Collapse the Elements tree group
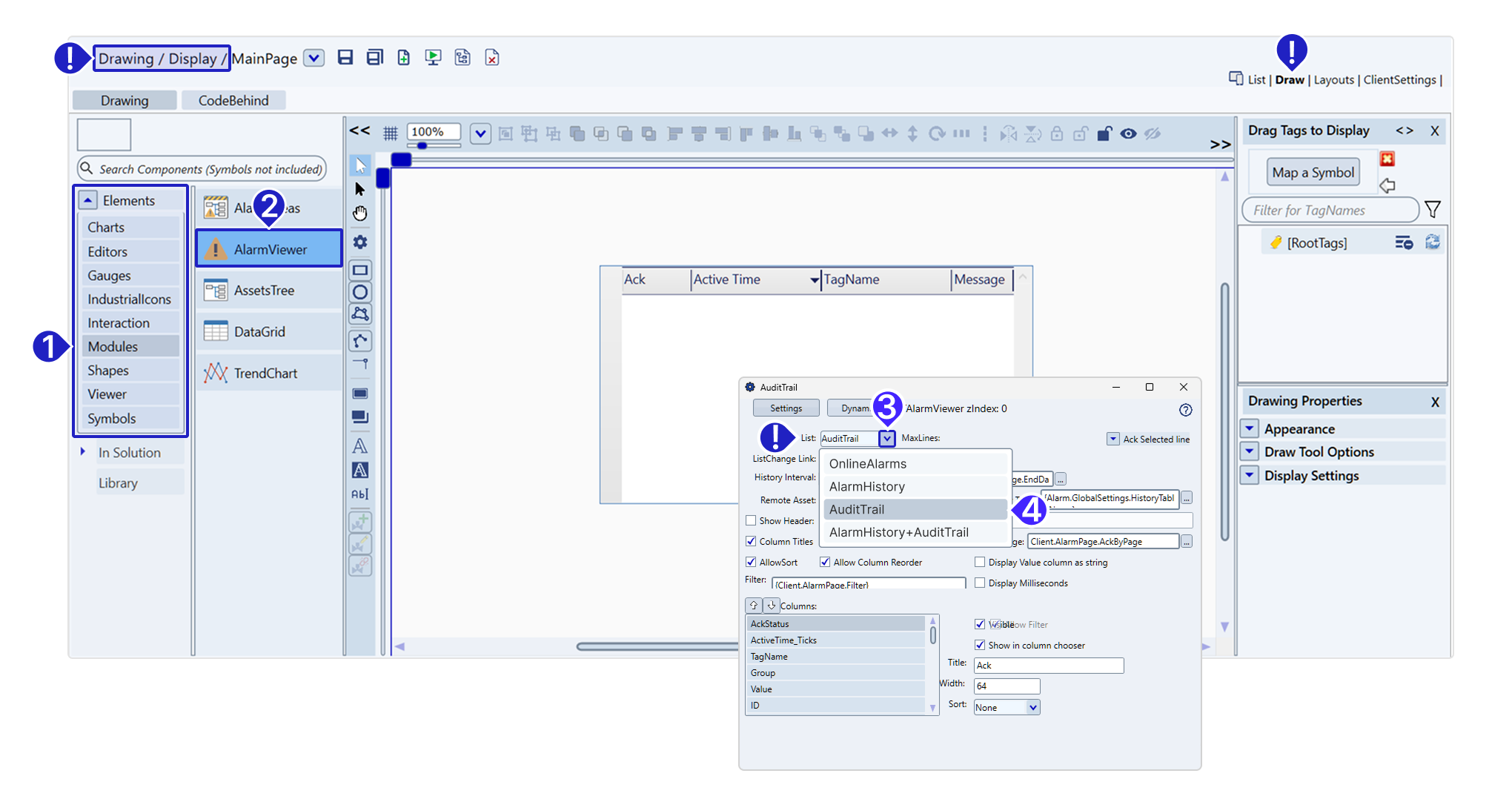 tap(88, 200)
